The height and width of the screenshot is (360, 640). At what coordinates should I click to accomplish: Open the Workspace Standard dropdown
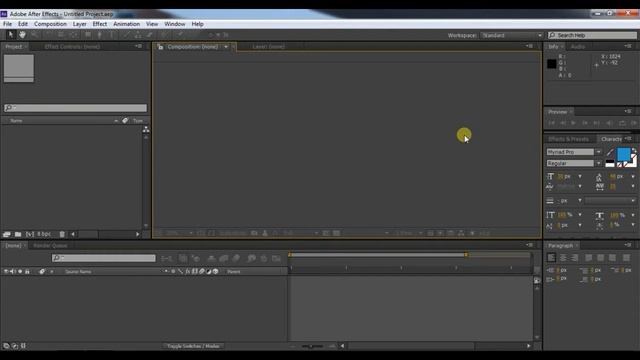(512, 36)
